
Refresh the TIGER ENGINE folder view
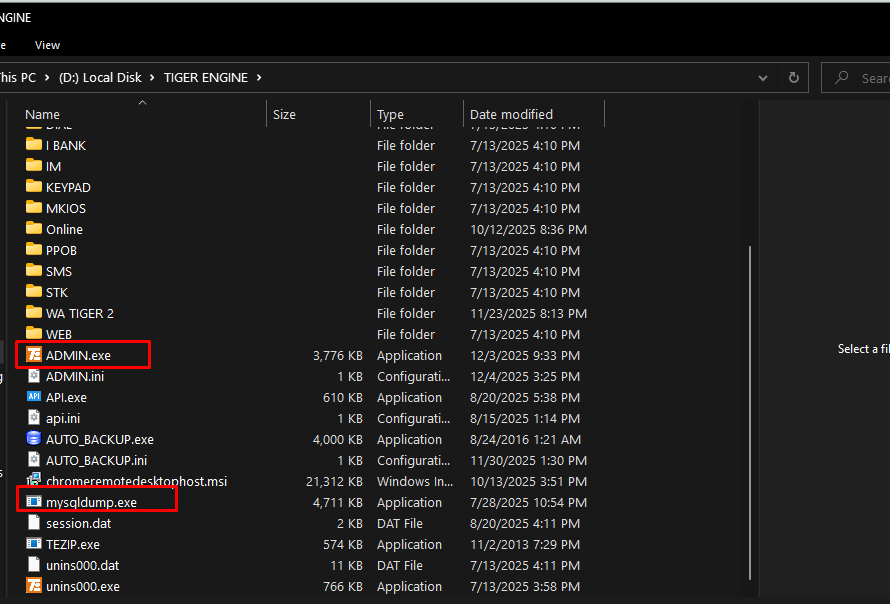(794, 78)
